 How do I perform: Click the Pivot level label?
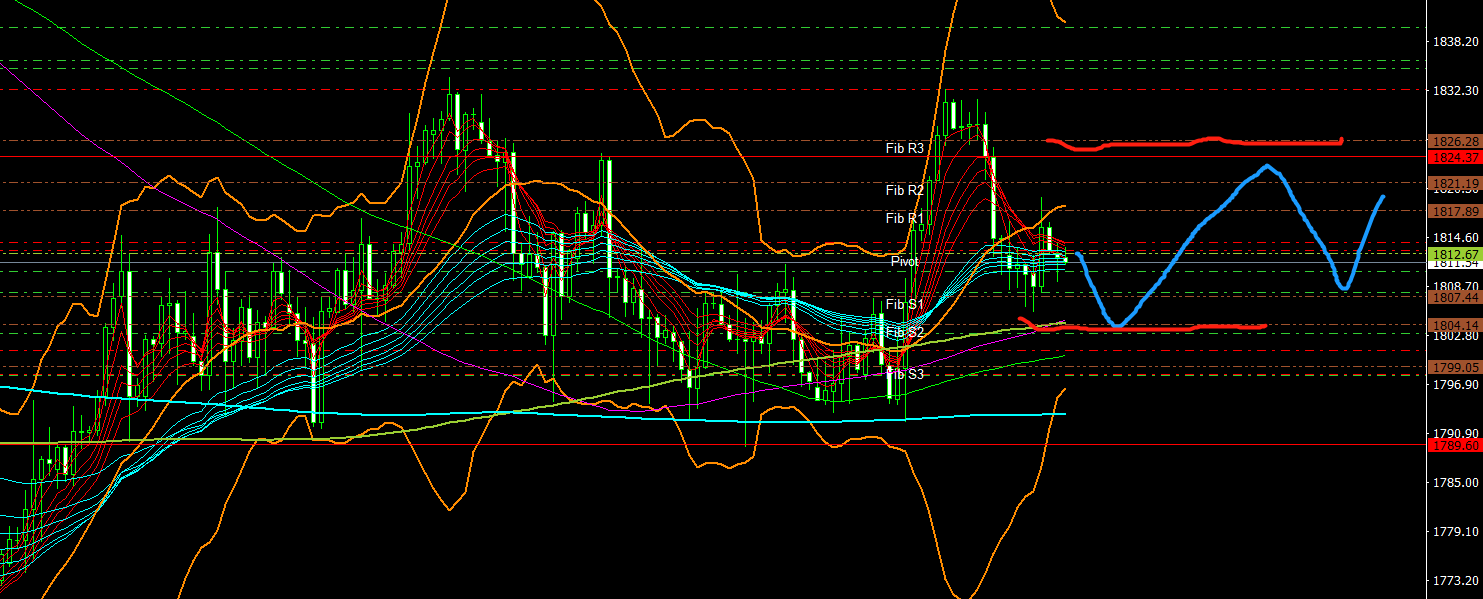click(904, 260)
